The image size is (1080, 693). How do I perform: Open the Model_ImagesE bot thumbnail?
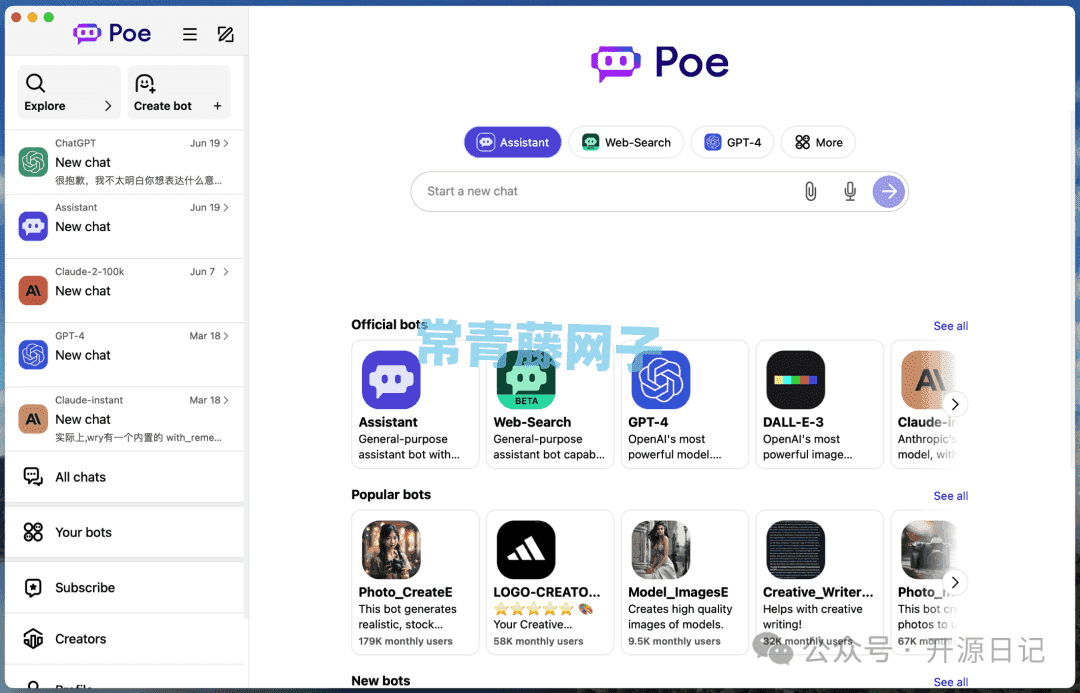661,550
